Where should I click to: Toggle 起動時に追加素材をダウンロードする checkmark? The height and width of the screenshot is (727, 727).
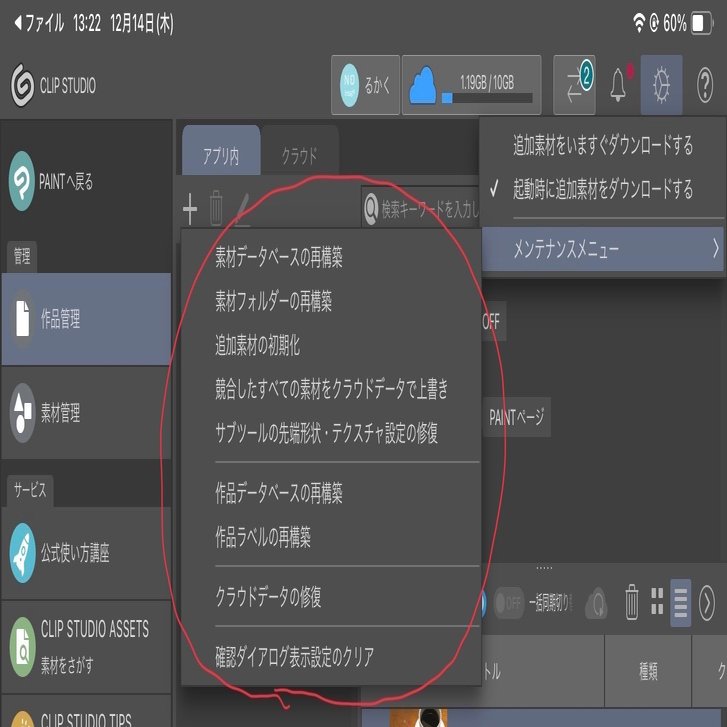pos(603,189)
